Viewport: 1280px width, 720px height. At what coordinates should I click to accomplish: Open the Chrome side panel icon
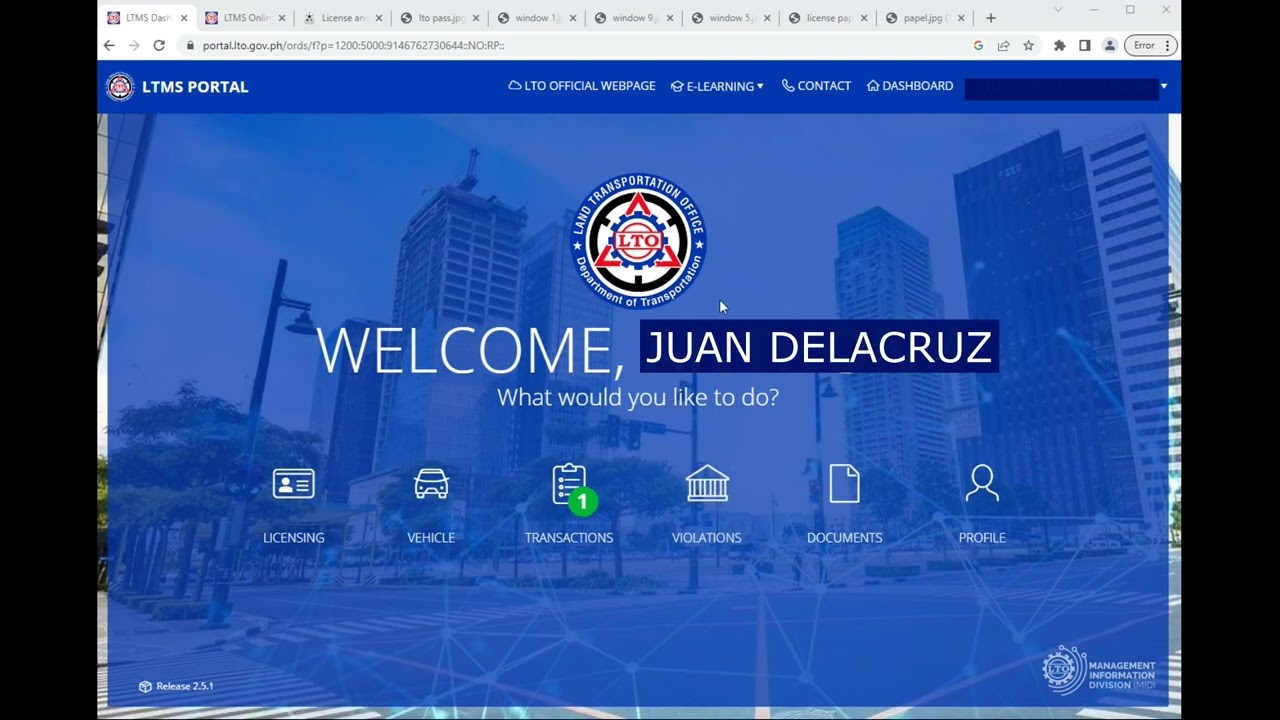(x=1084, y=46)
